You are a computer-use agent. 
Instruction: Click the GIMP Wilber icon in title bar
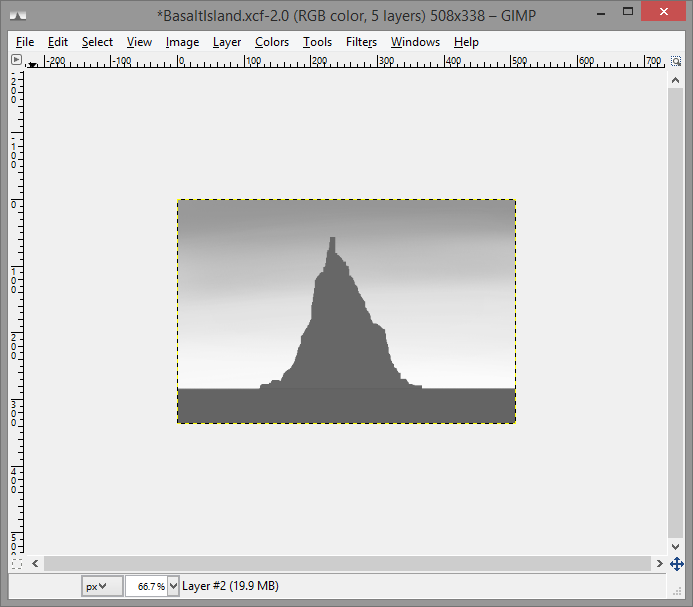[x=18, y=15]
